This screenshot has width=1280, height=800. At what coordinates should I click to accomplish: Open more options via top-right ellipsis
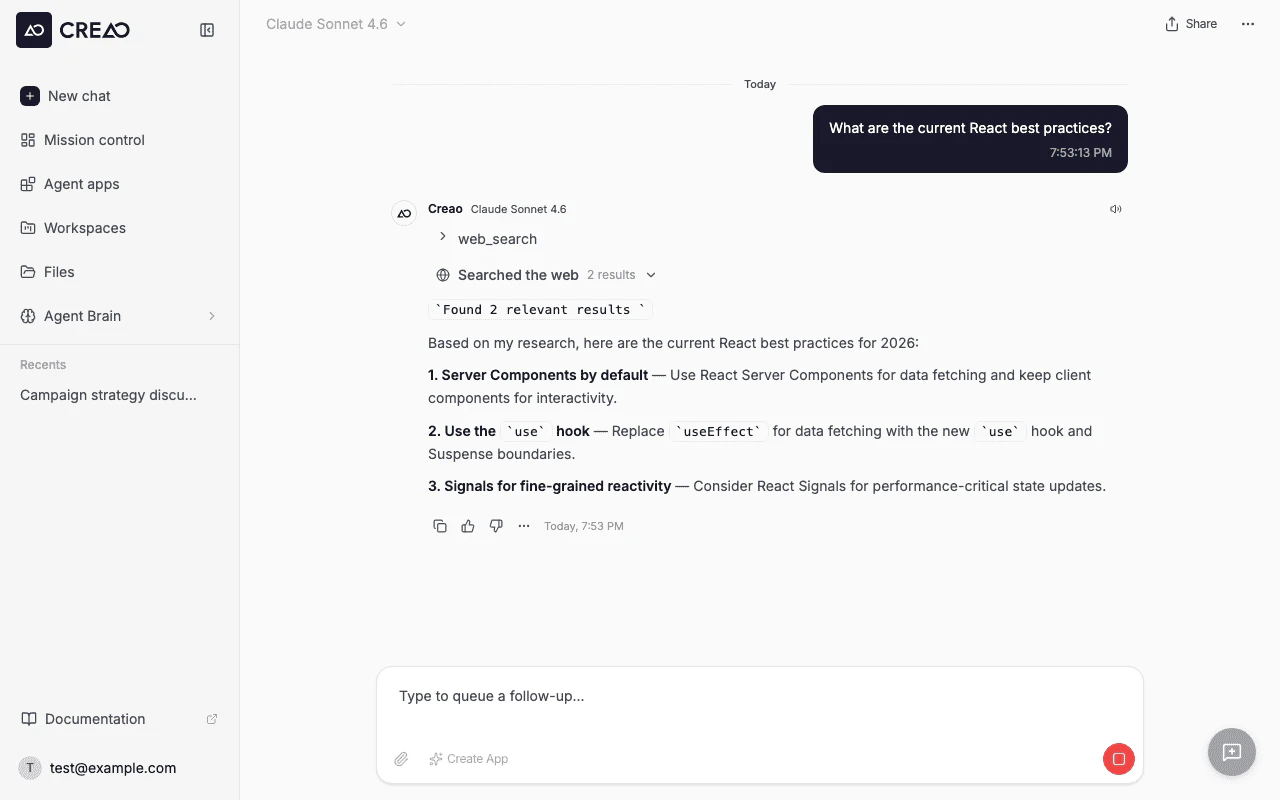point(1247,23)
